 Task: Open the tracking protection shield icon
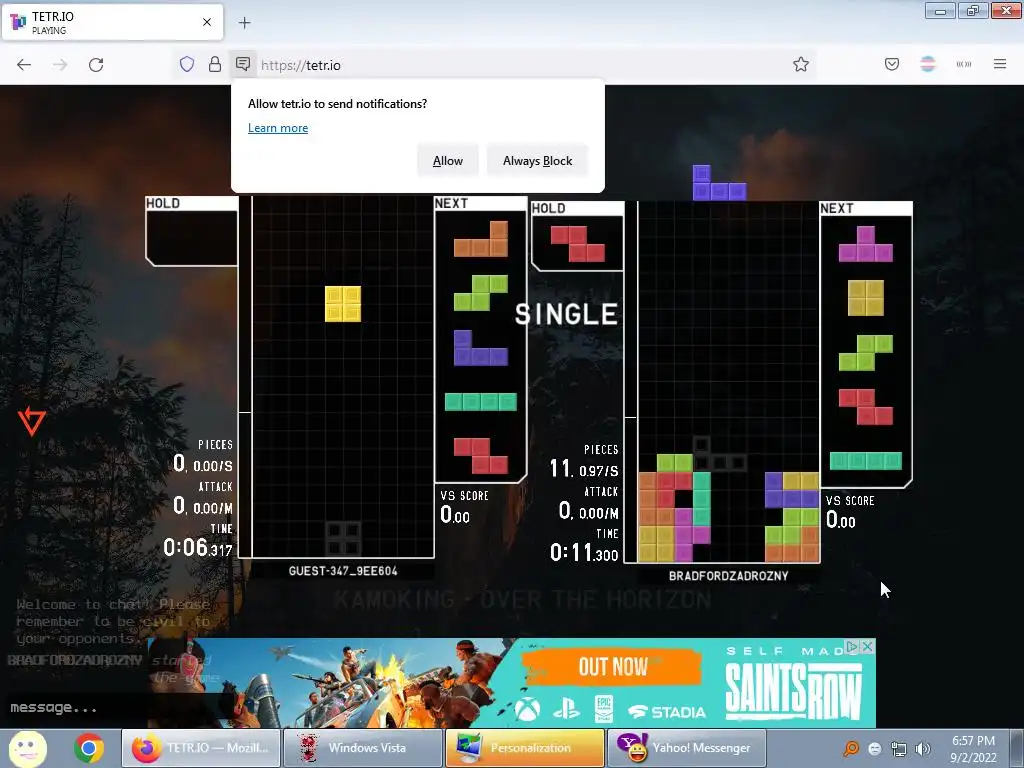pos(187,64)
